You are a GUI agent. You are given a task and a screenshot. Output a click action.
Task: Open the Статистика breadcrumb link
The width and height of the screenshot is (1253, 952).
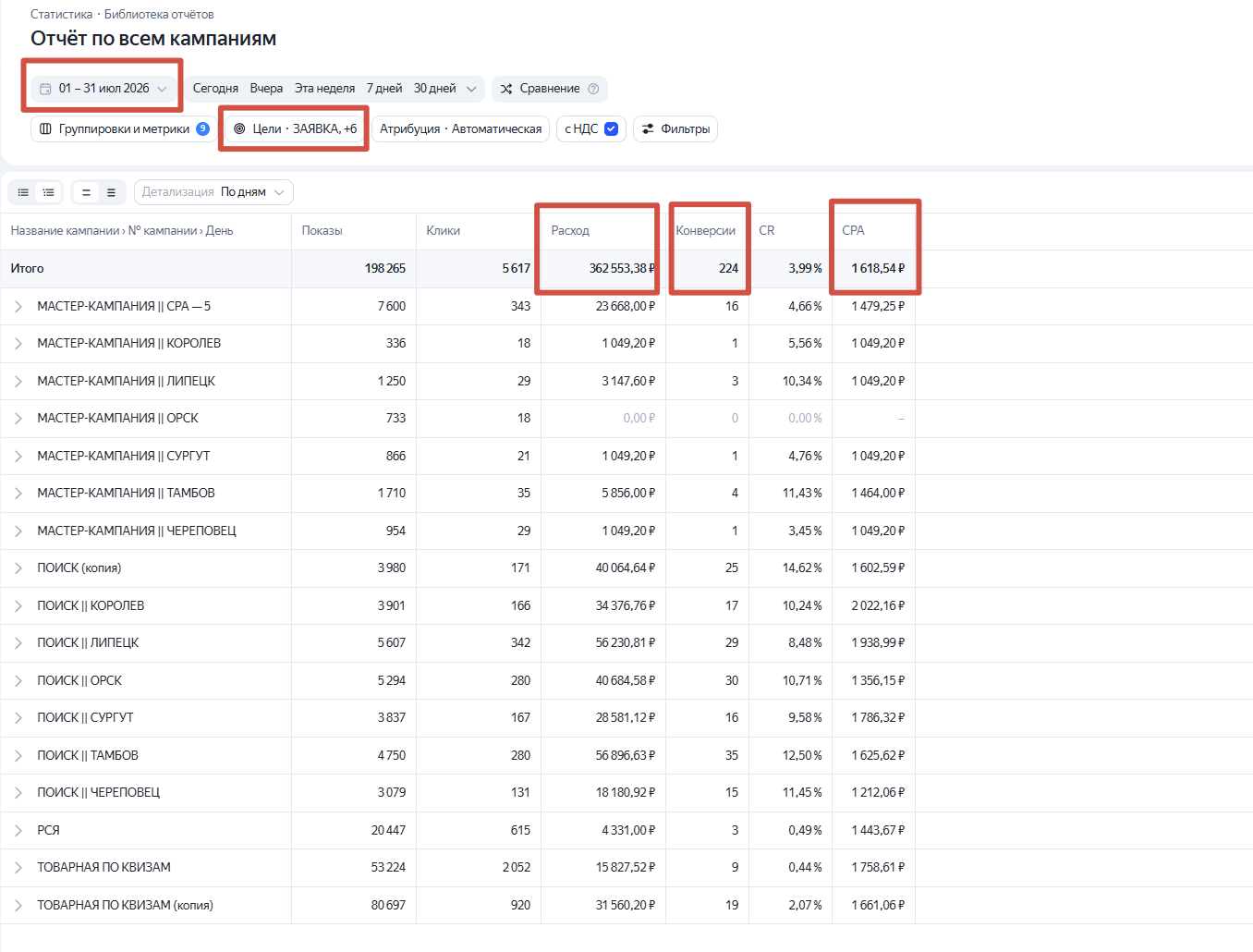pyautogui.click(x=61, y=14)
